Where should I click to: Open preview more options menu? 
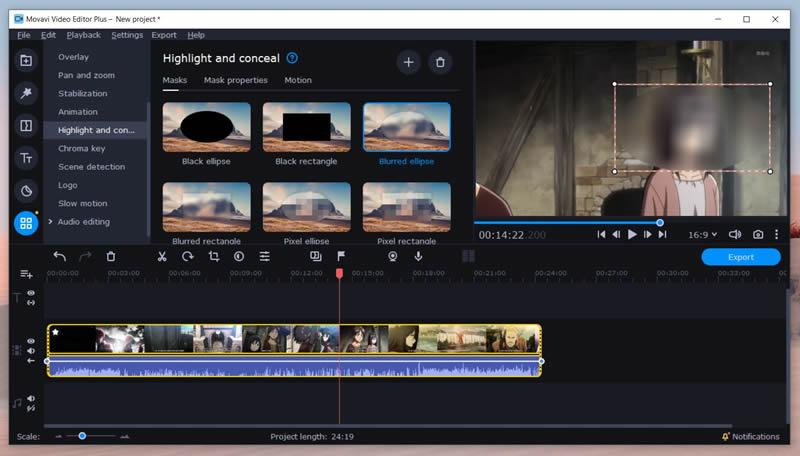(777, 235)
